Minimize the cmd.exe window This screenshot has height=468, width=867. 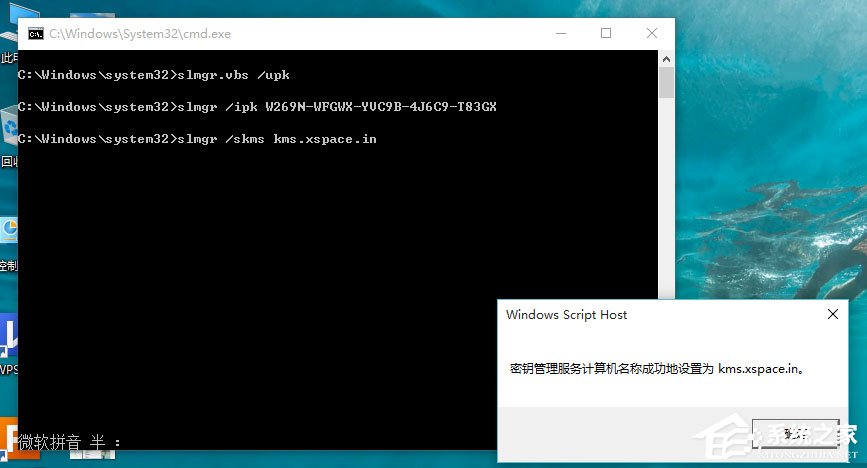(560, 33)
